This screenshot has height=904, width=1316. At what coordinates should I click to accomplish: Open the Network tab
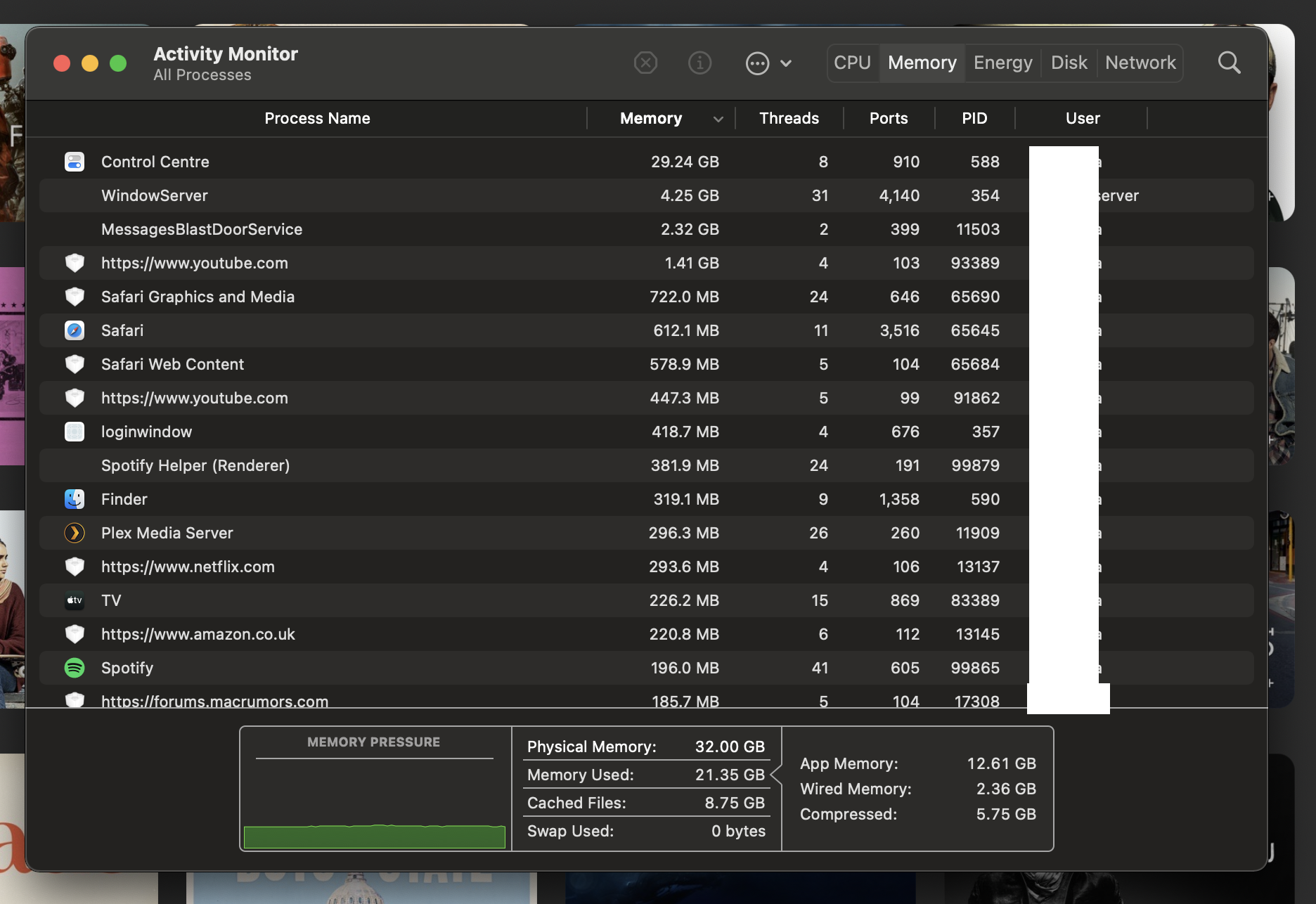pyautogui.click(x=1140, y=63)
